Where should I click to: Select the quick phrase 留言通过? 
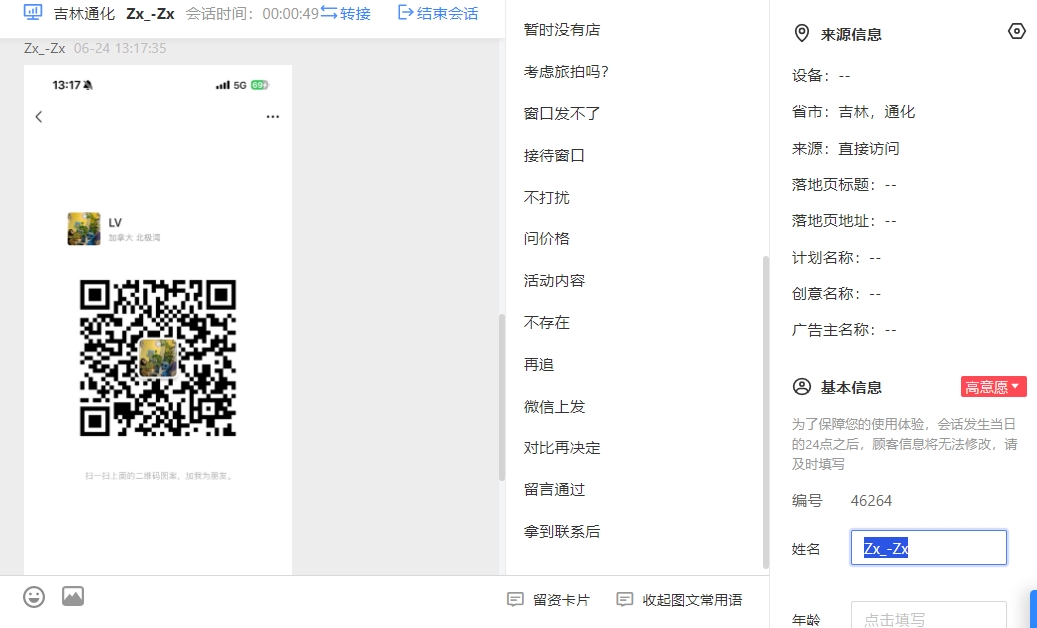[554, 490]
